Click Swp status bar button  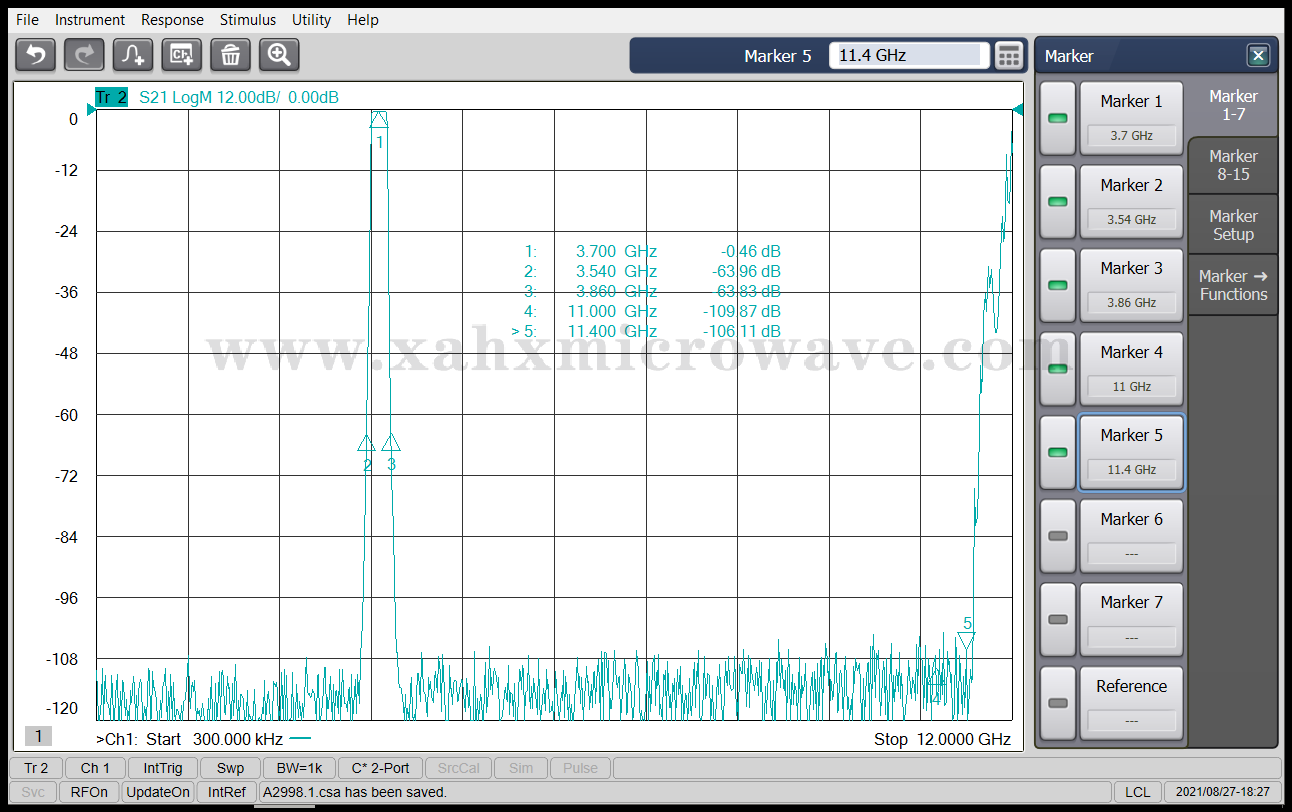(230, 768)
